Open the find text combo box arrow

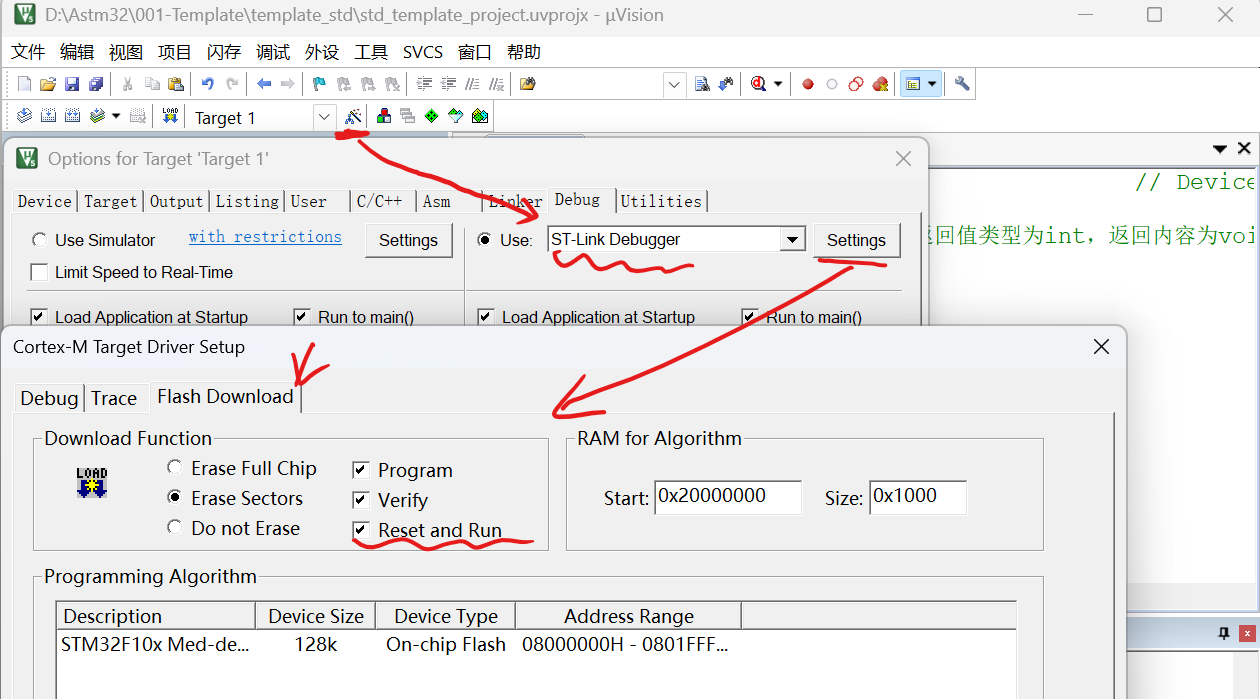coord(674,84)
